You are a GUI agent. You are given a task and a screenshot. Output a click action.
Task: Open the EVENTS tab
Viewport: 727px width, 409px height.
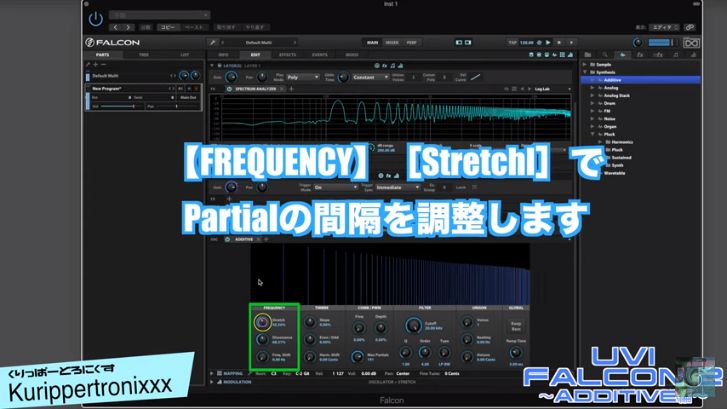319,55
